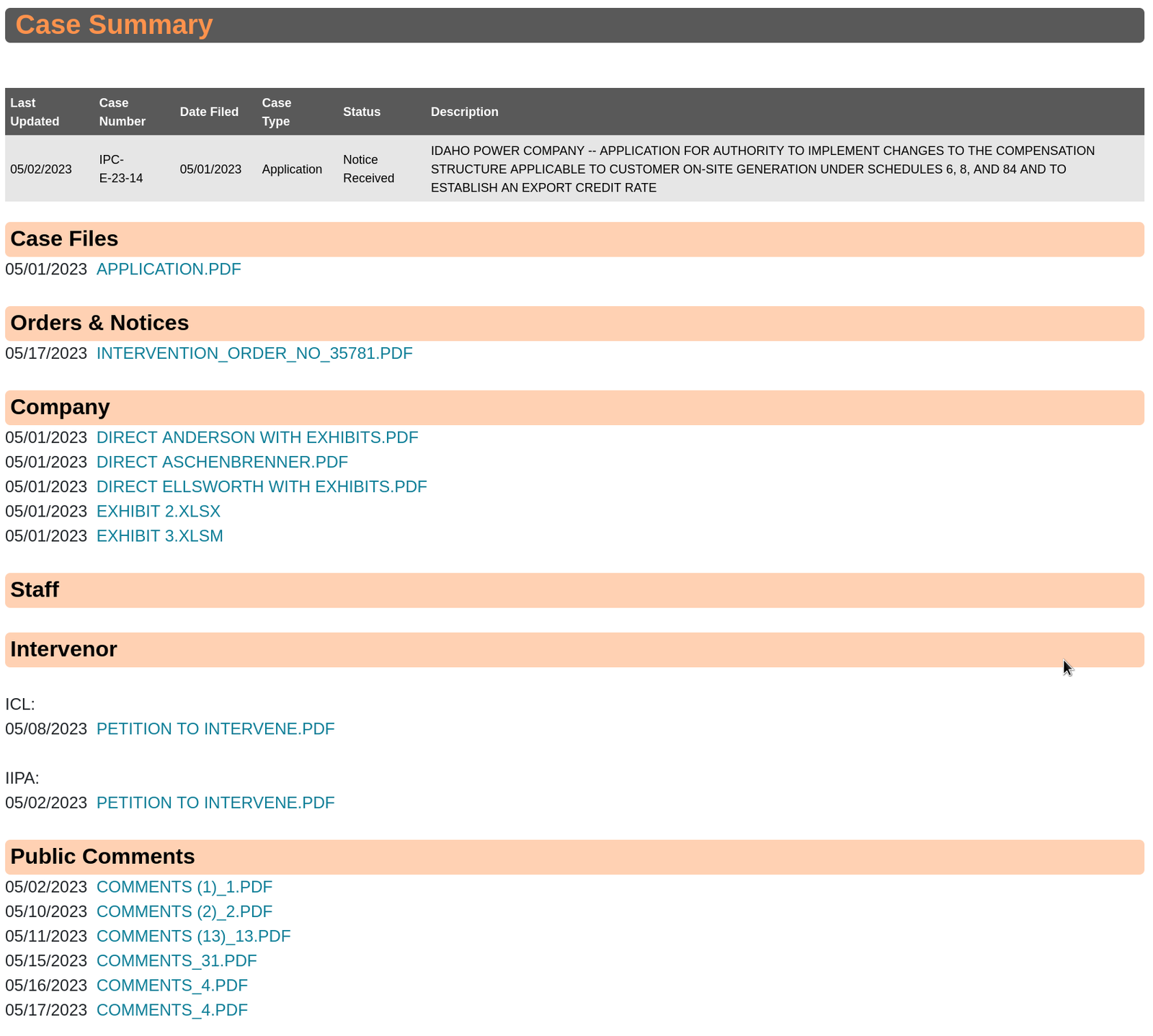Open COMMENTS_4.PDF dated 05/17/2023
Screen dimensions: 1153x1036
[x=172, y=1010]
